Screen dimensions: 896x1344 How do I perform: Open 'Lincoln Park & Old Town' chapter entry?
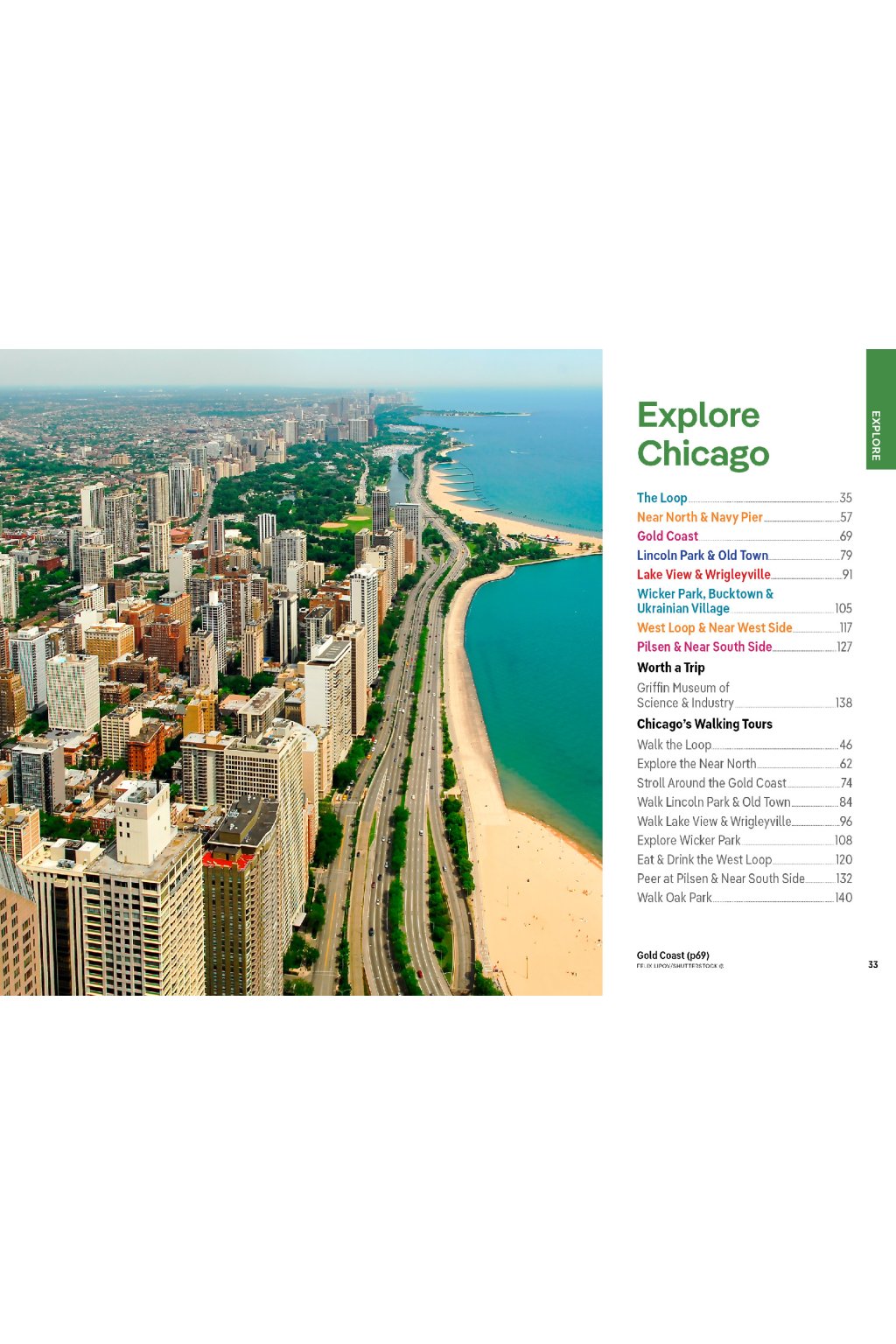pyautogui.click(x=744, y=556)
